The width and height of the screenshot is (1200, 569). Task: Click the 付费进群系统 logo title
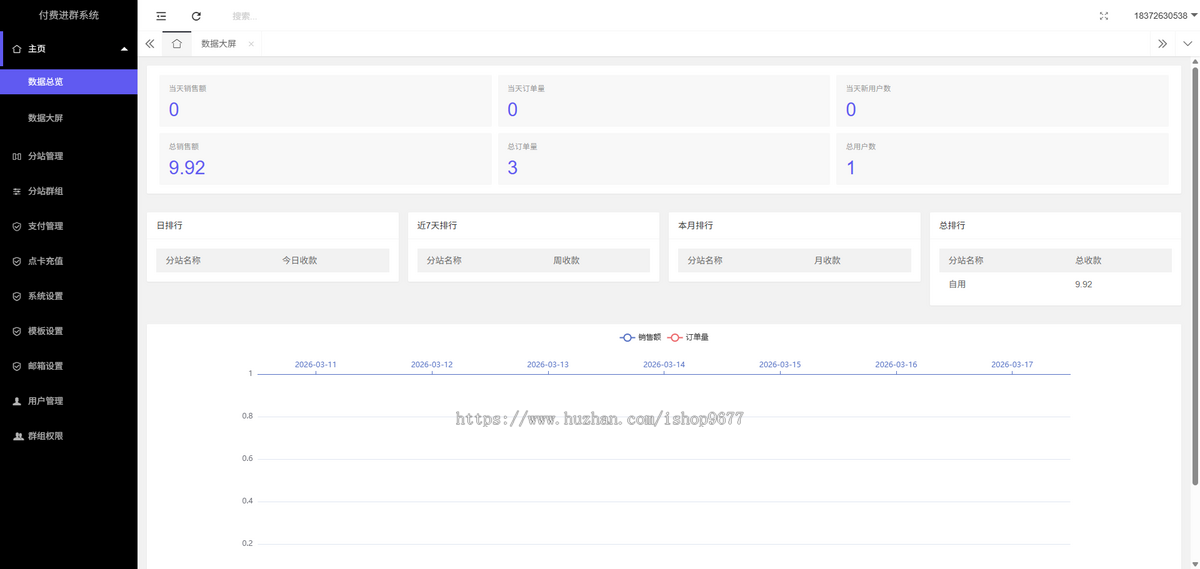(69, 15)
